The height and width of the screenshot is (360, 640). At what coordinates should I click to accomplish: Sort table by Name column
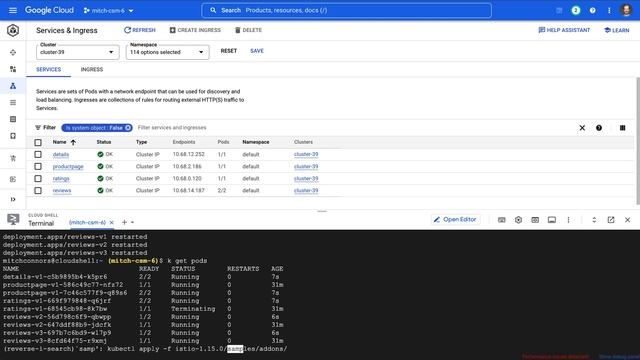click(x=64, y=142)
